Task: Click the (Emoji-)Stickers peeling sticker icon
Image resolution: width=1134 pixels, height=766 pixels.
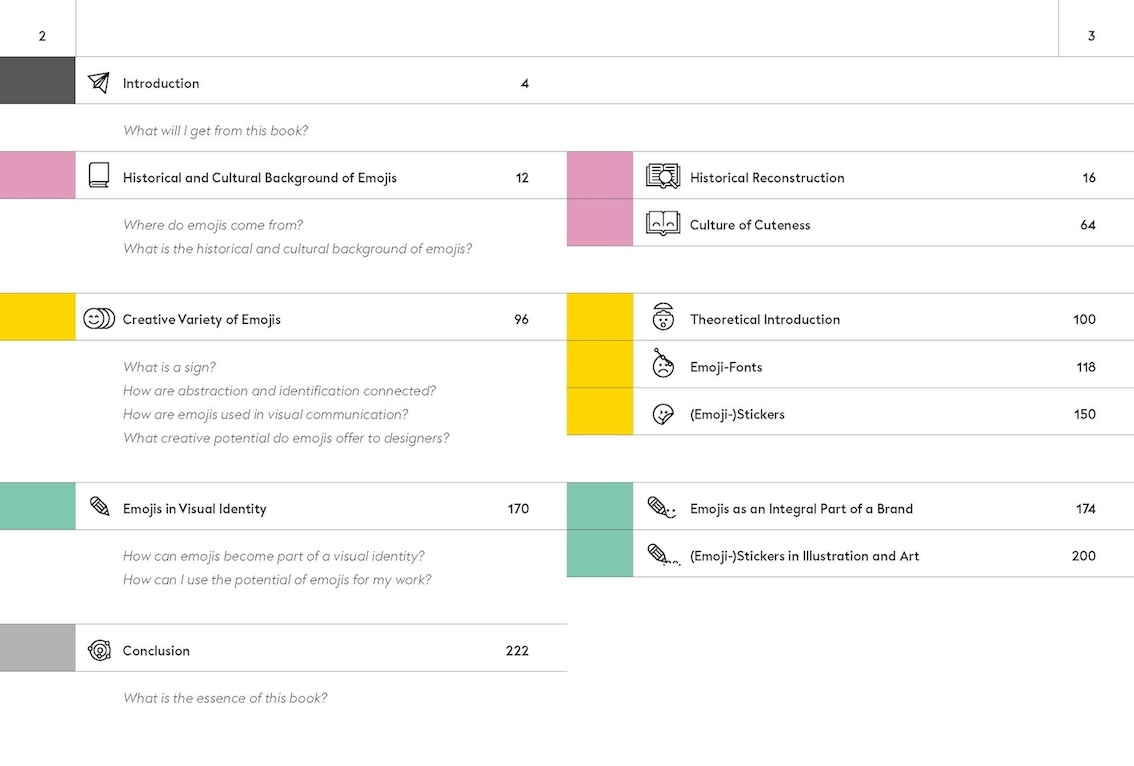Action: (662, 414)
